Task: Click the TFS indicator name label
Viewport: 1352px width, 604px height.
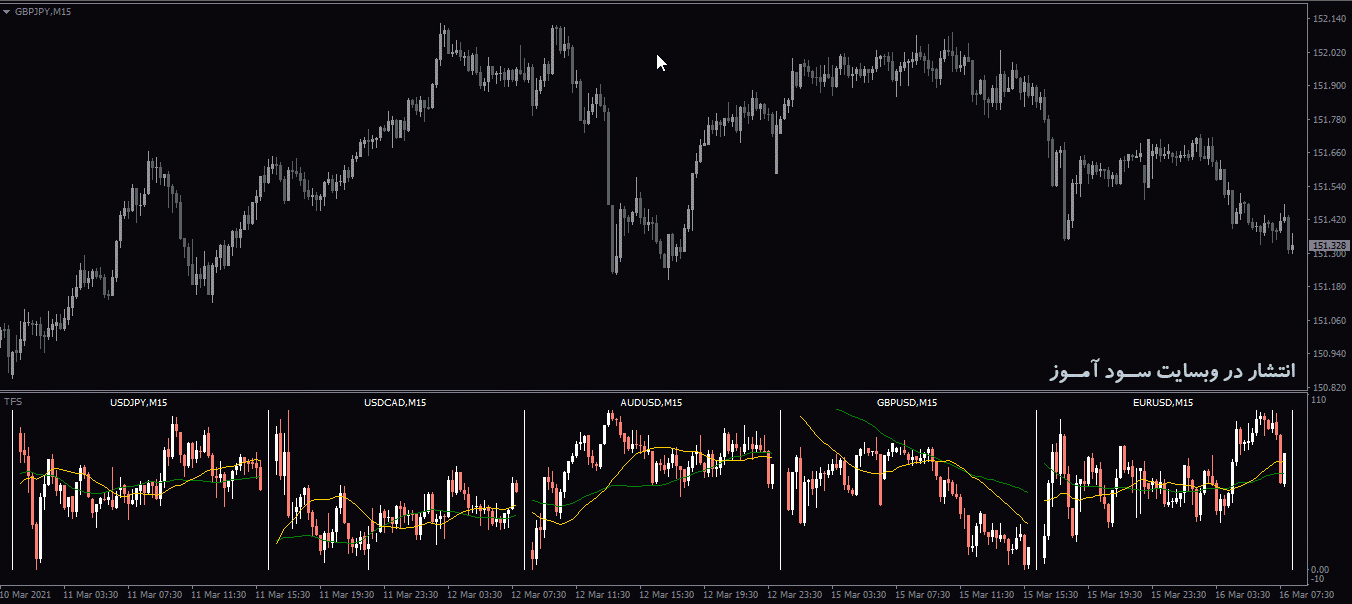Action: (x=11, y=401)
